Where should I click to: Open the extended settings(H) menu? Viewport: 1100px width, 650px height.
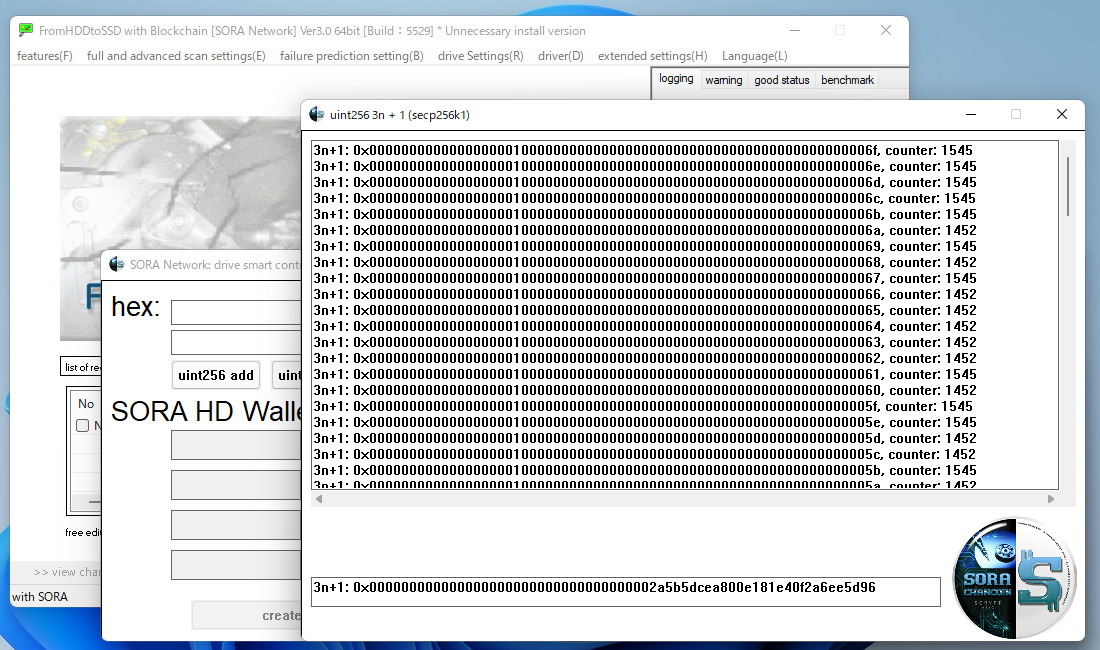[652, 56]
